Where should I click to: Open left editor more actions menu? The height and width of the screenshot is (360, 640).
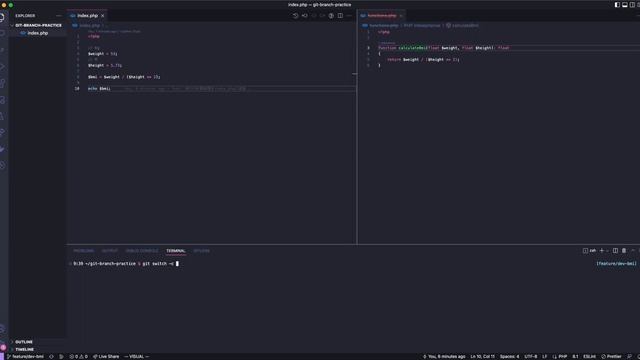[x=349, y=16]
